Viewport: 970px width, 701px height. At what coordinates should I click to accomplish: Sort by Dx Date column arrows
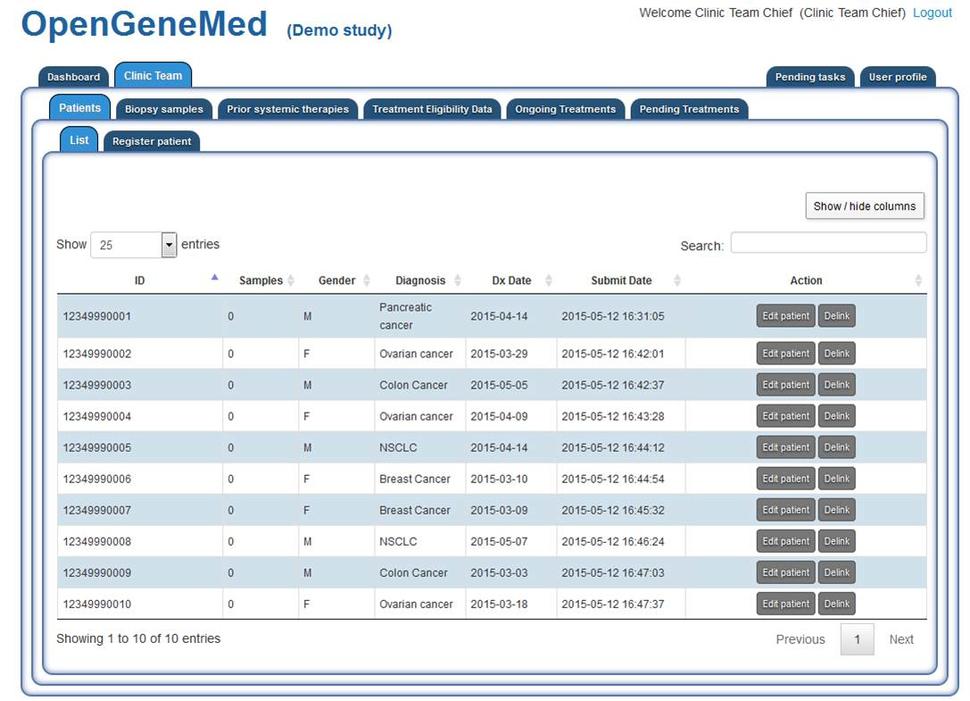(x=548, y=281)
